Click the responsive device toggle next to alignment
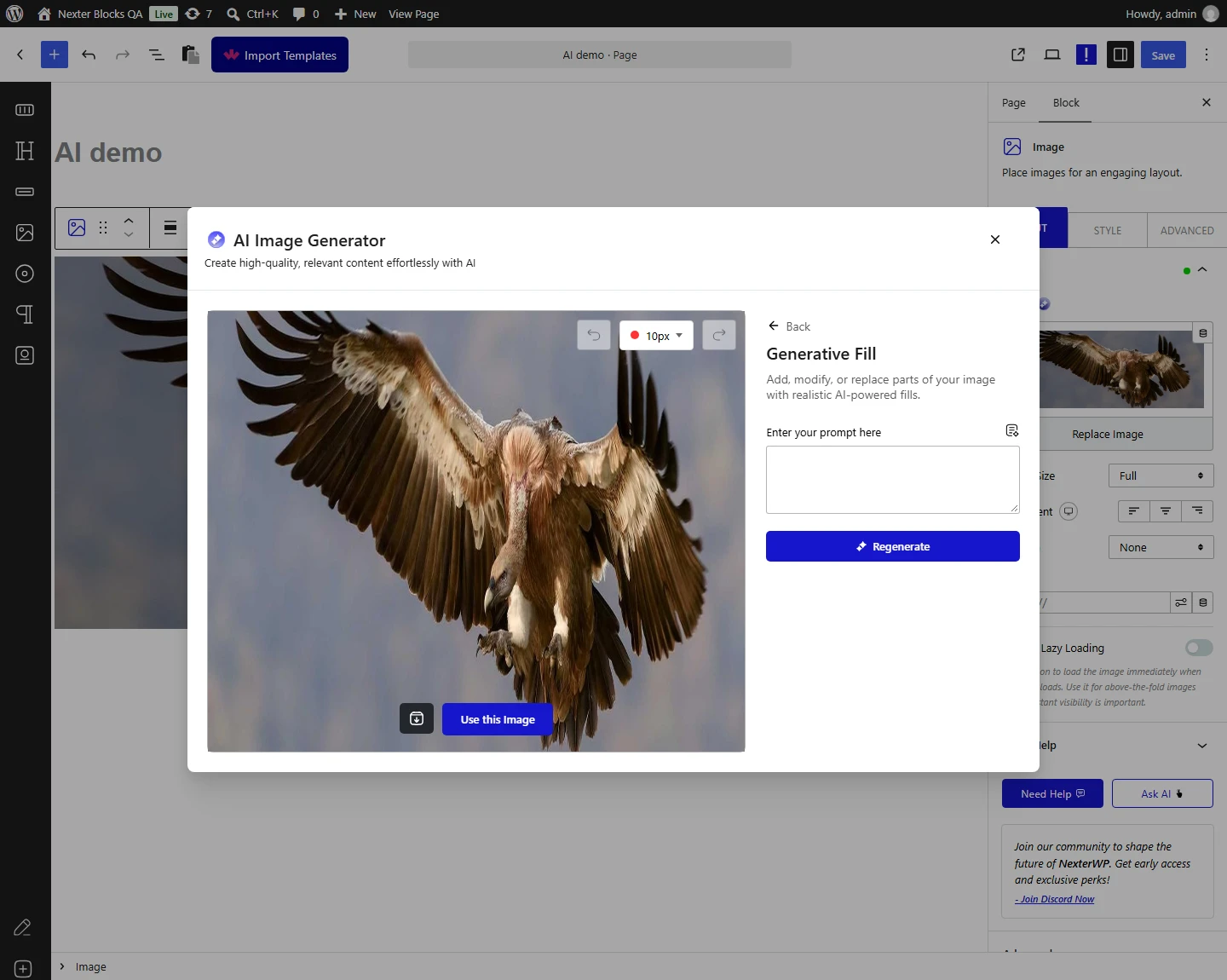This screenshot has width=1227, height=980. pos(1069,511)
